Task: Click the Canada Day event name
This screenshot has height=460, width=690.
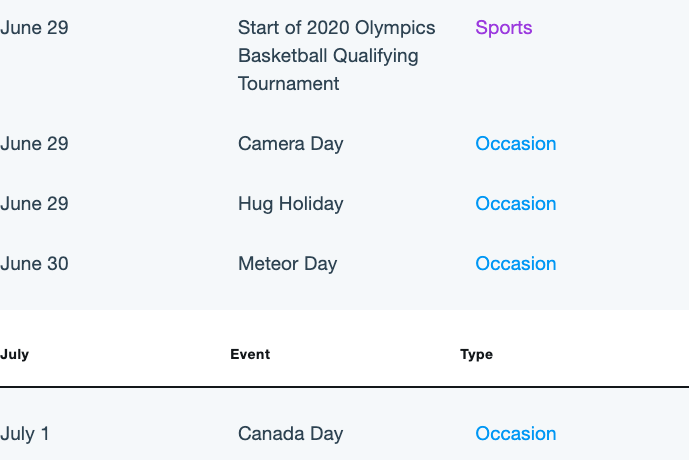Action: tap(290, 434)
